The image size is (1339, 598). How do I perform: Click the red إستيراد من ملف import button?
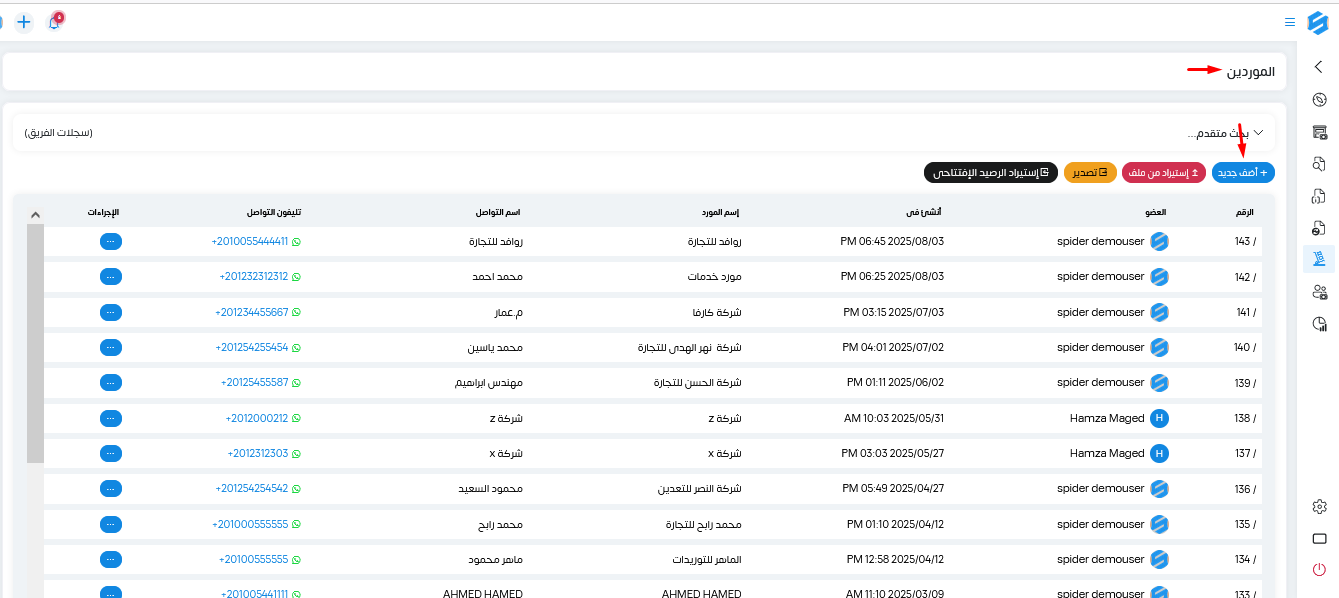[x=1164, y=173]
